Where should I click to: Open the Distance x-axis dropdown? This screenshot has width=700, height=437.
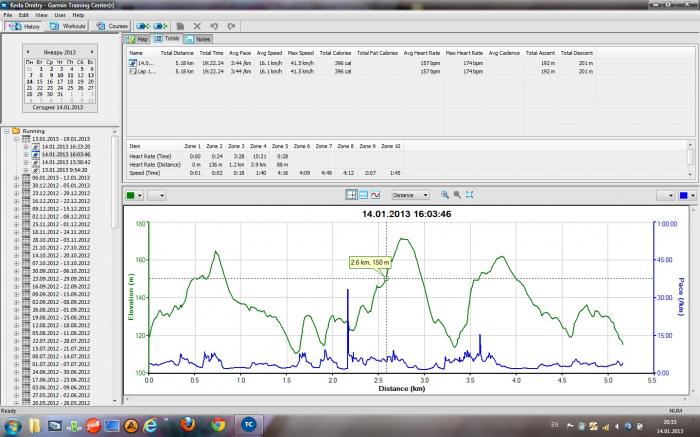410,195
